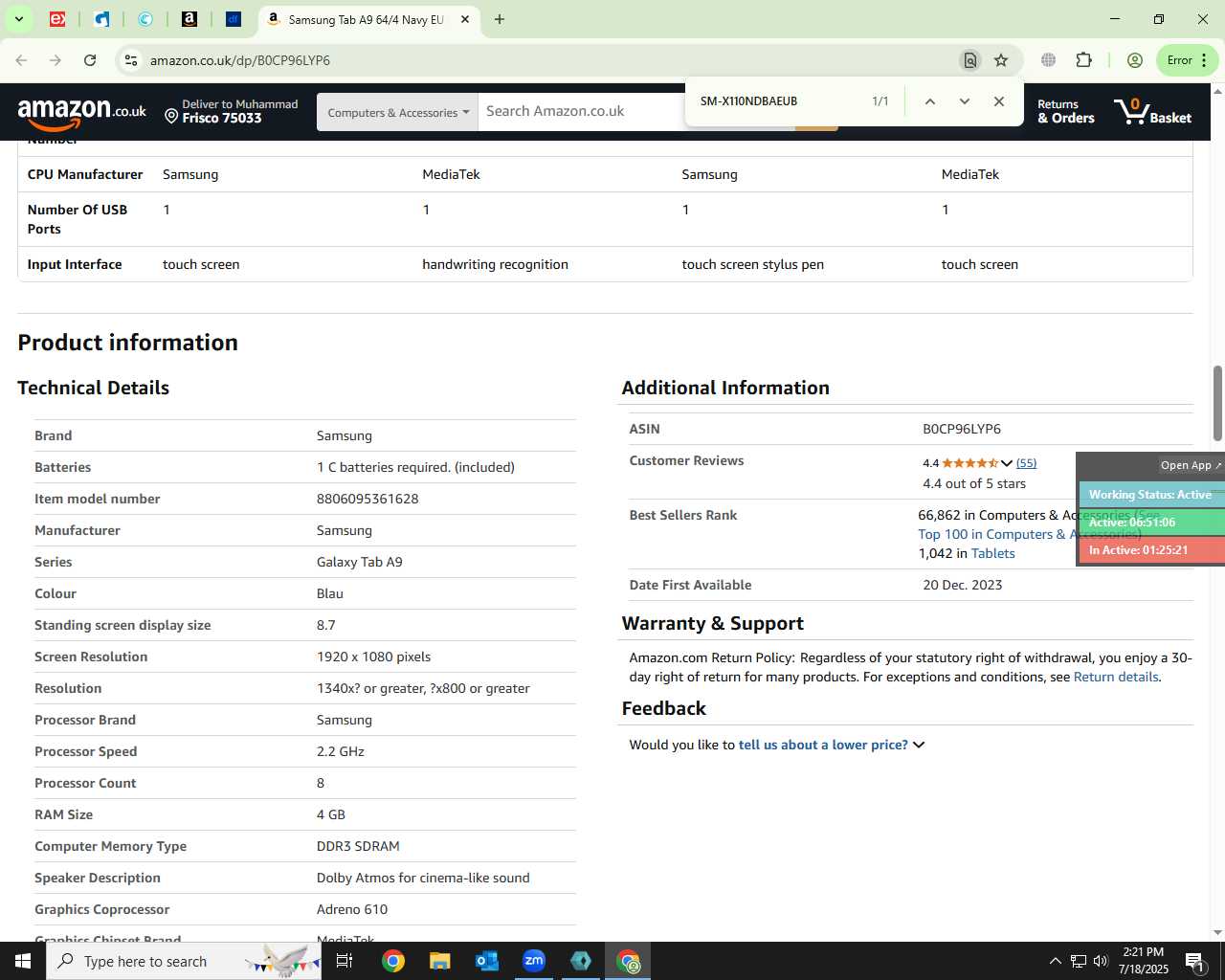
Task: Bookmark this page with the star icon
Action: point(1001,60)
